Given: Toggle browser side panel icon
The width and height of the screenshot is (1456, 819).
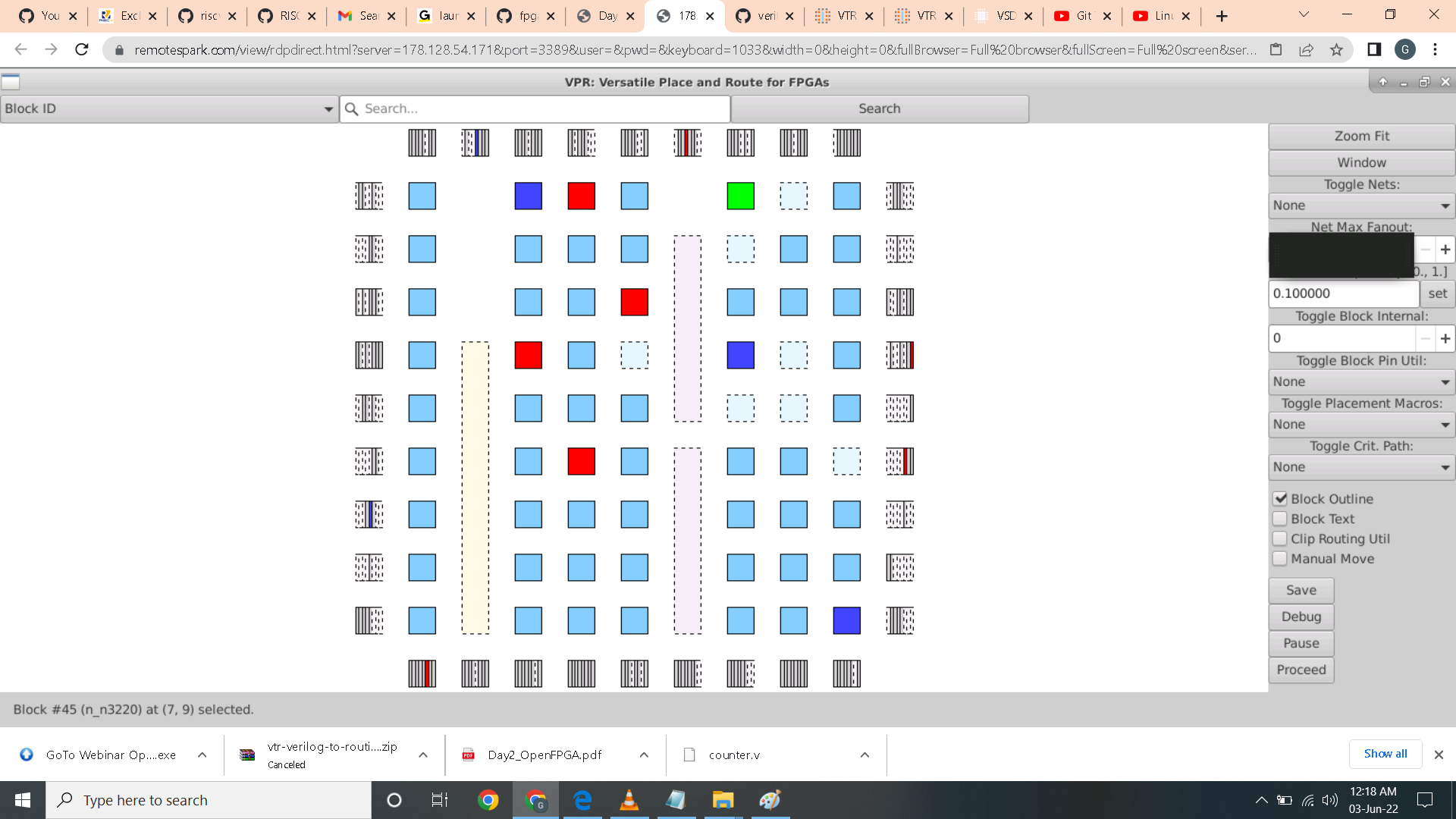Looking at the screenshot, I should point(1374,50).
